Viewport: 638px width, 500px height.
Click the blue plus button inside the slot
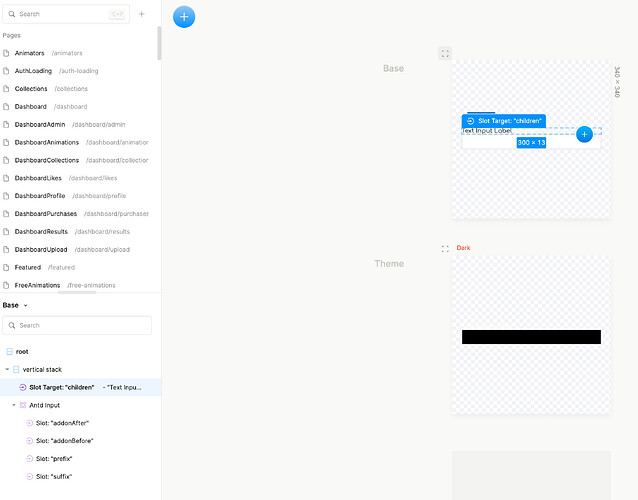[x=584, y=134]
